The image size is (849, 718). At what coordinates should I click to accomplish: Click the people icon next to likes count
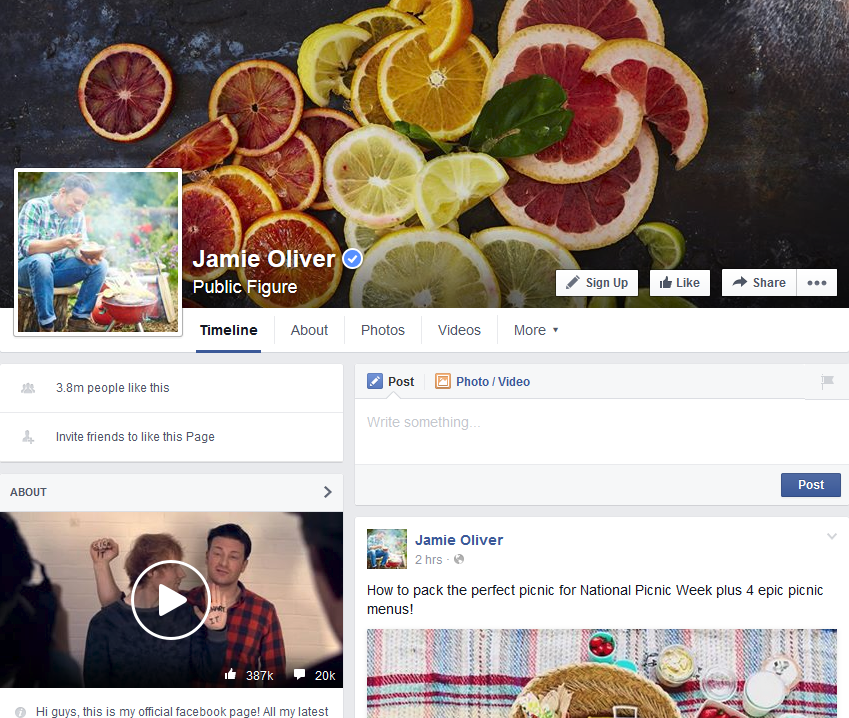click(x=28, y=388)
